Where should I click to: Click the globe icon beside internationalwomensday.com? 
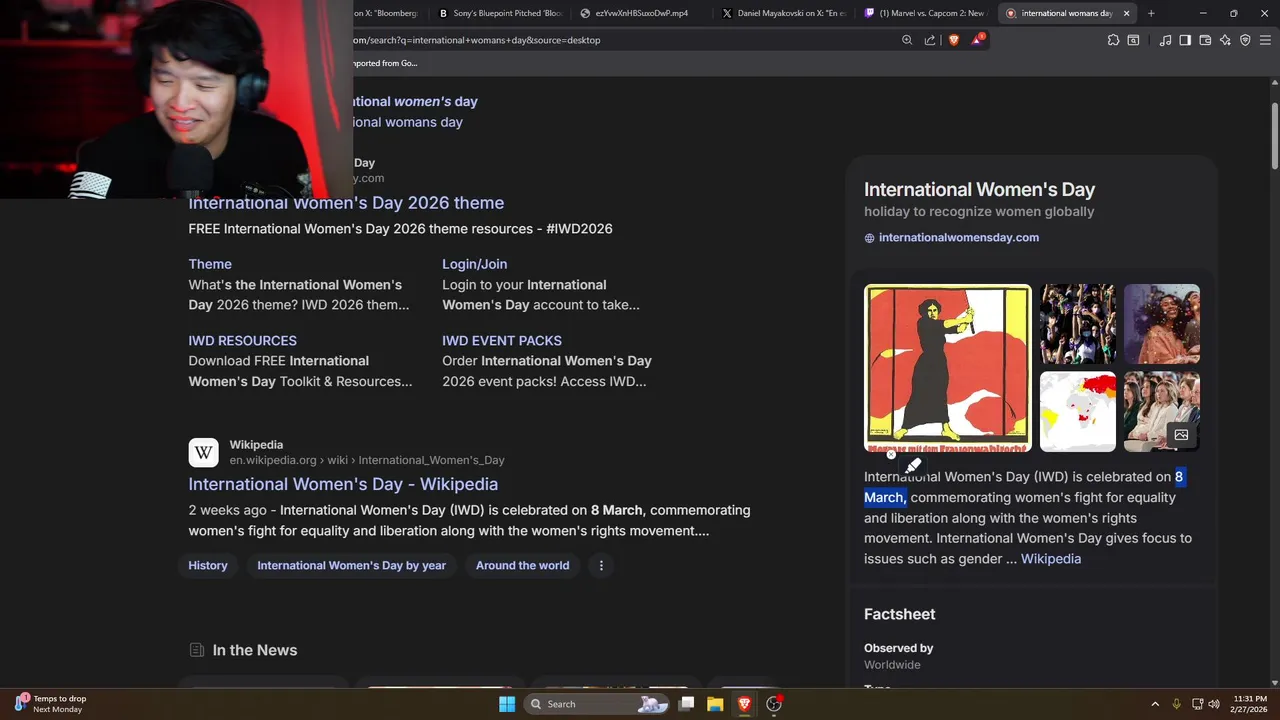coord(869,238)
